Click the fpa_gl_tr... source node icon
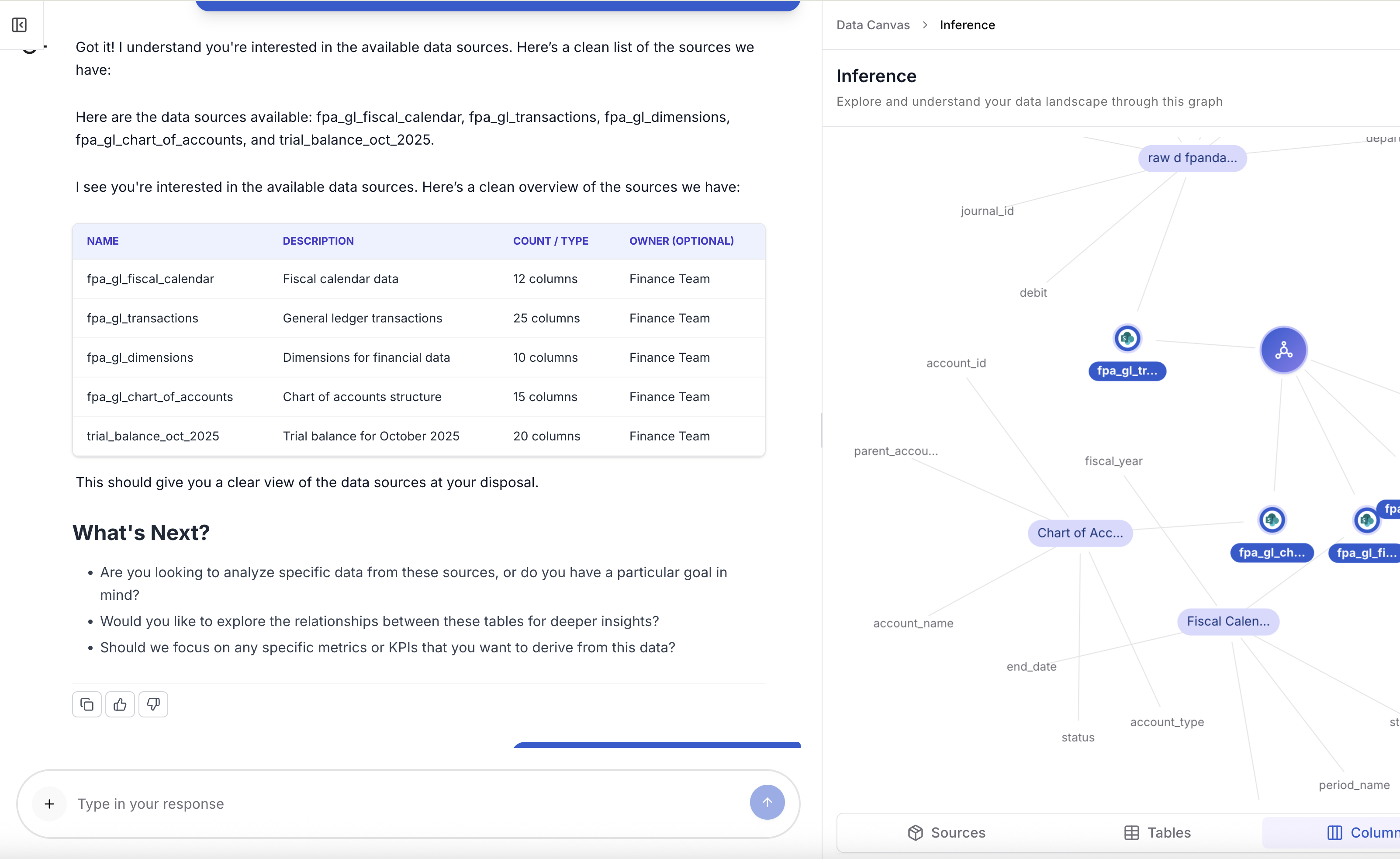The image size is (1400, 859). point(1127,339)
